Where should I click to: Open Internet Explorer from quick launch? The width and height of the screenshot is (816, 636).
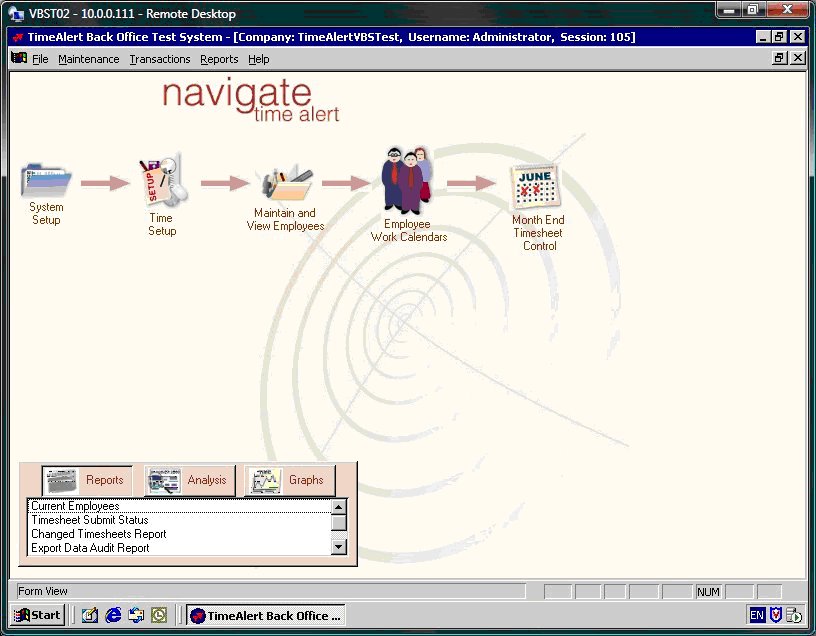pyautogui.click(x=113, y=615)
